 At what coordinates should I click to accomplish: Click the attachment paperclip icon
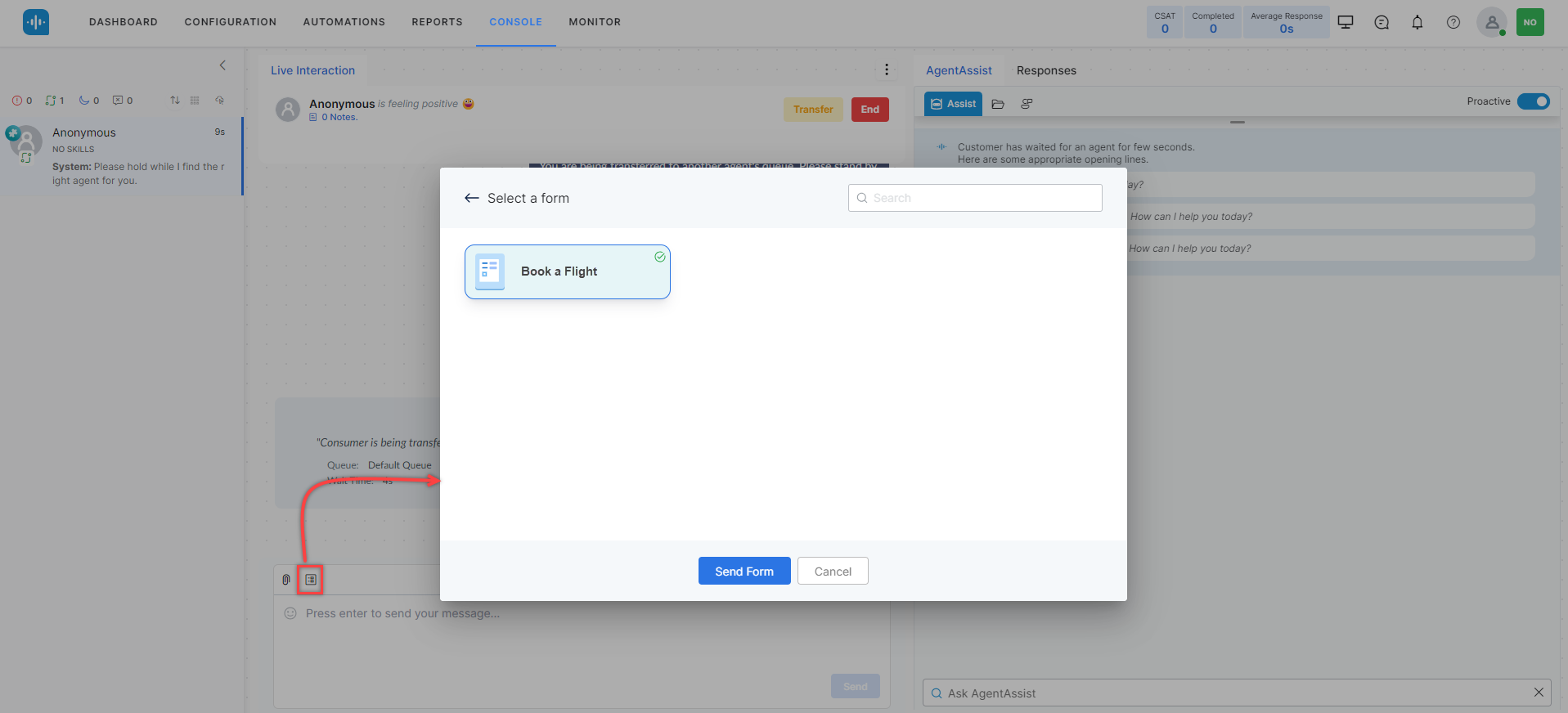pos(286,580)
